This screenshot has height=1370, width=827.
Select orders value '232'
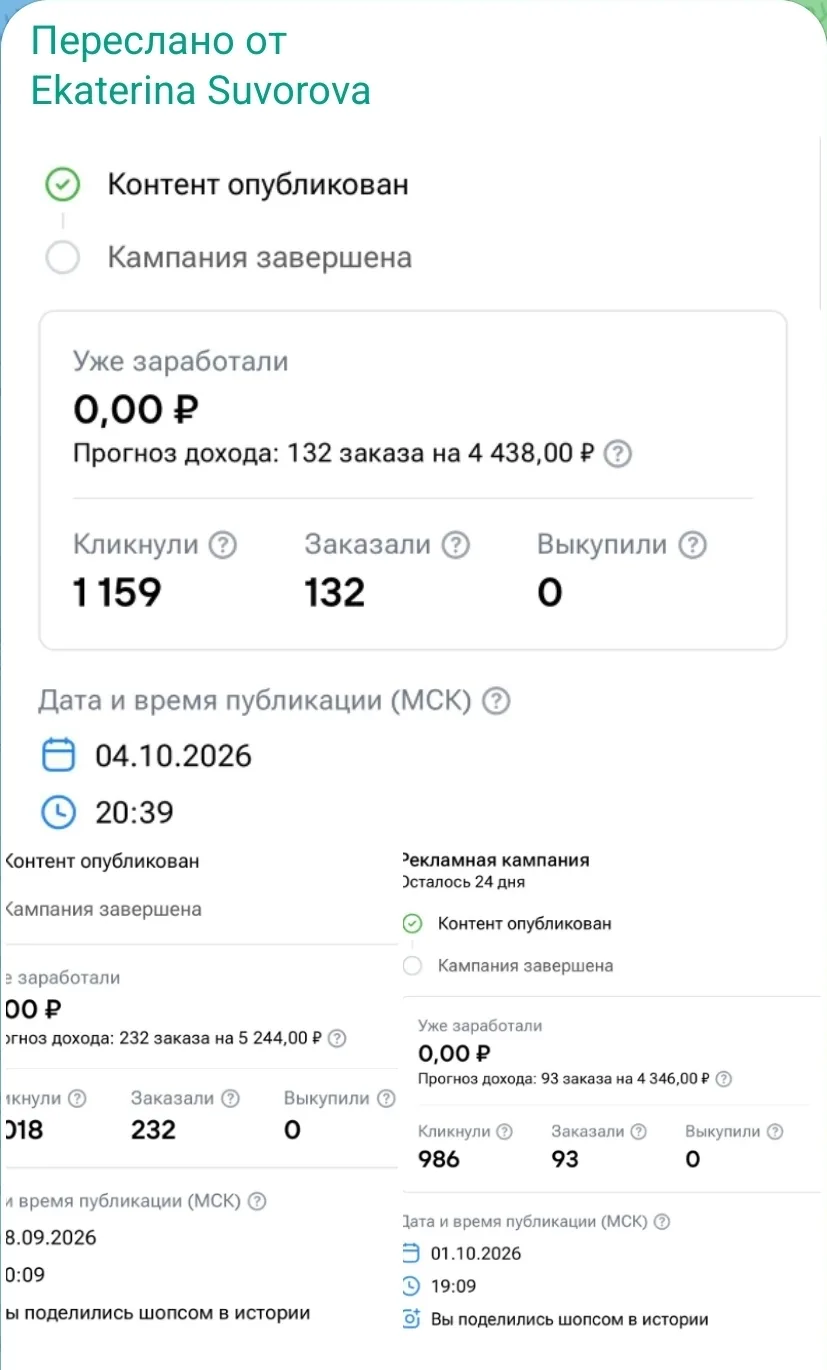[153, 1130]
